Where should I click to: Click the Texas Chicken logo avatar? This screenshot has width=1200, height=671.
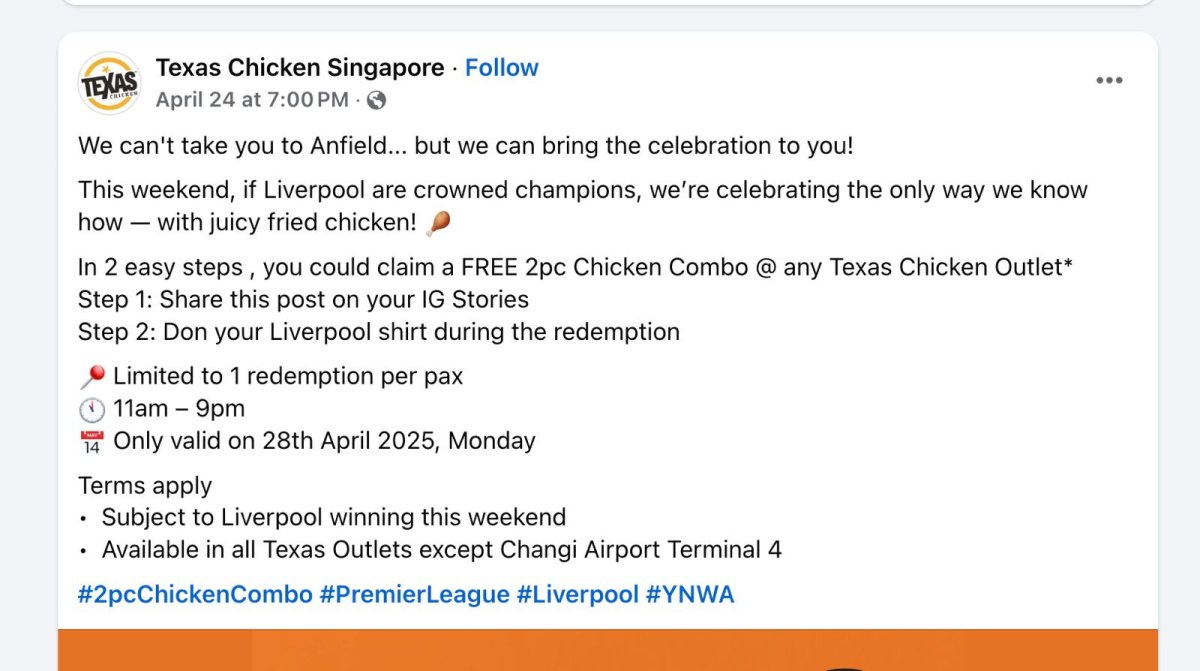tap(110, 83)
